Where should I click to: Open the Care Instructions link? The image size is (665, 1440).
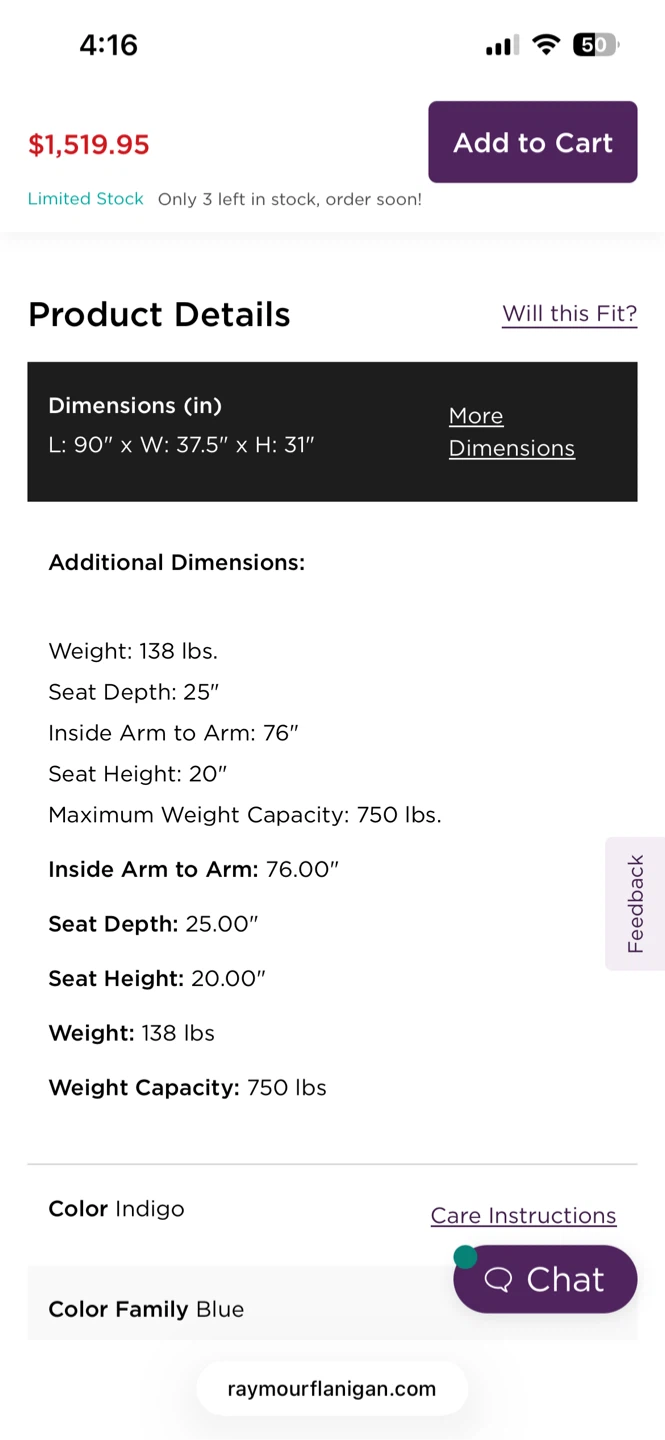(523, 1216)
